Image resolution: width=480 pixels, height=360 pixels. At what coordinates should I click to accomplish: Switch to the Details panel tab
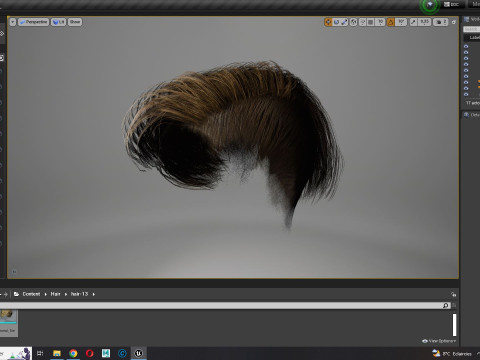point(472,115)
